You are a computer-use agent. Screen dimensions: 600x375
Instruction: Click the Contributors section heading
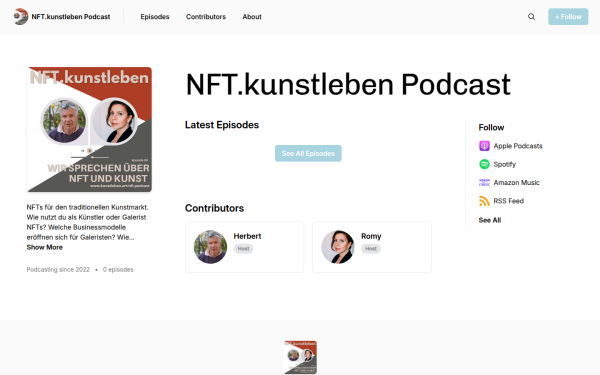(214, 208)
